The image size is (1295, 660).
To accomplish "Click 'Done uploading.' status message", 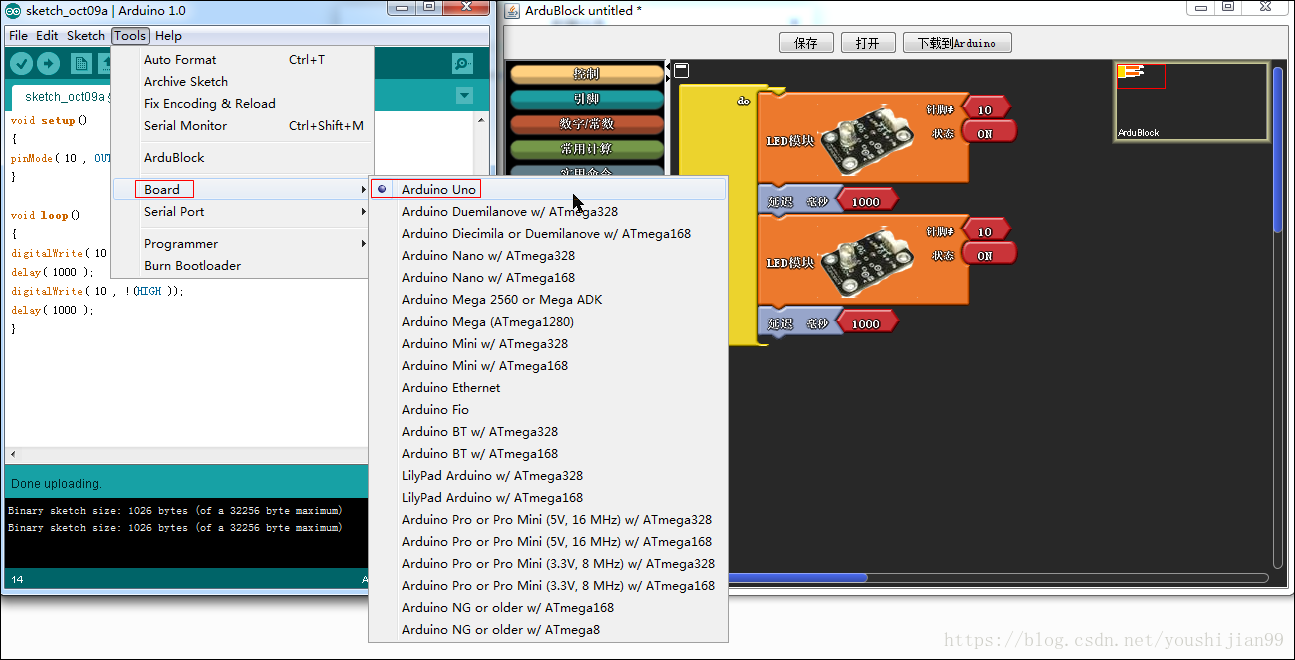I will 56,484.
